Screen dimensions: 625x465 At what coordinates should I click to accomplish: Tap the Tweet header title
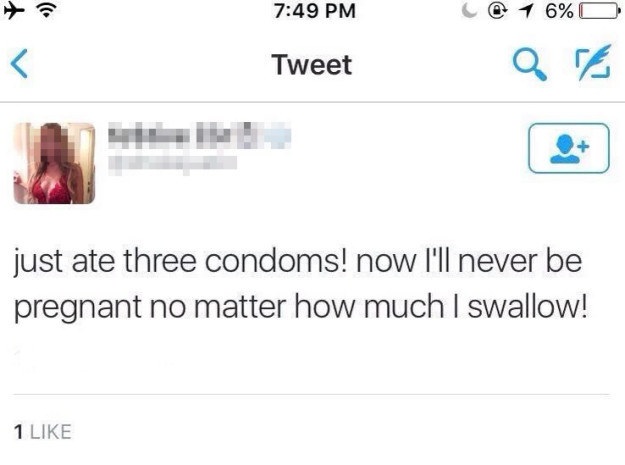(312, 65)
